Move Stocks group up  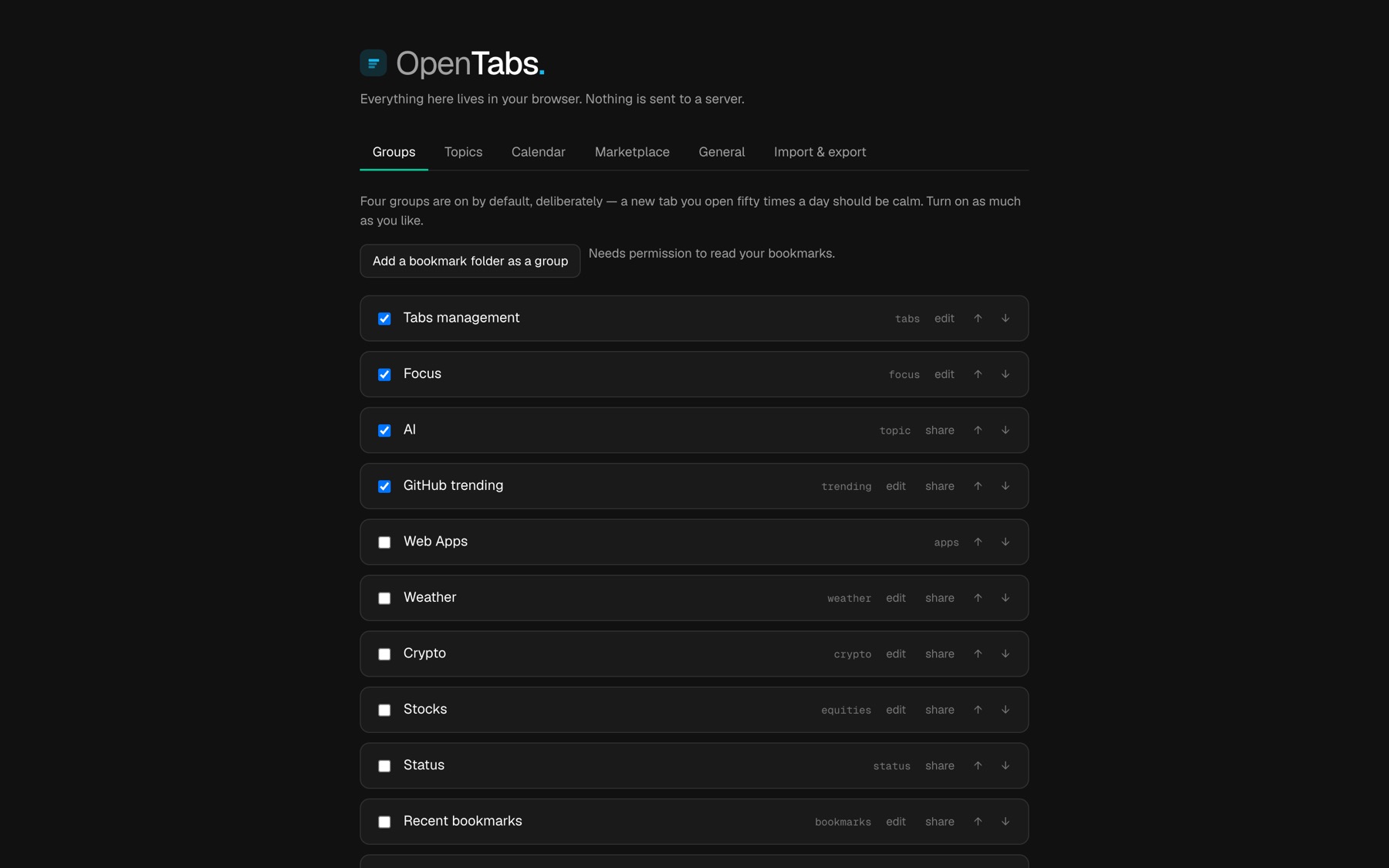point(978,710)
